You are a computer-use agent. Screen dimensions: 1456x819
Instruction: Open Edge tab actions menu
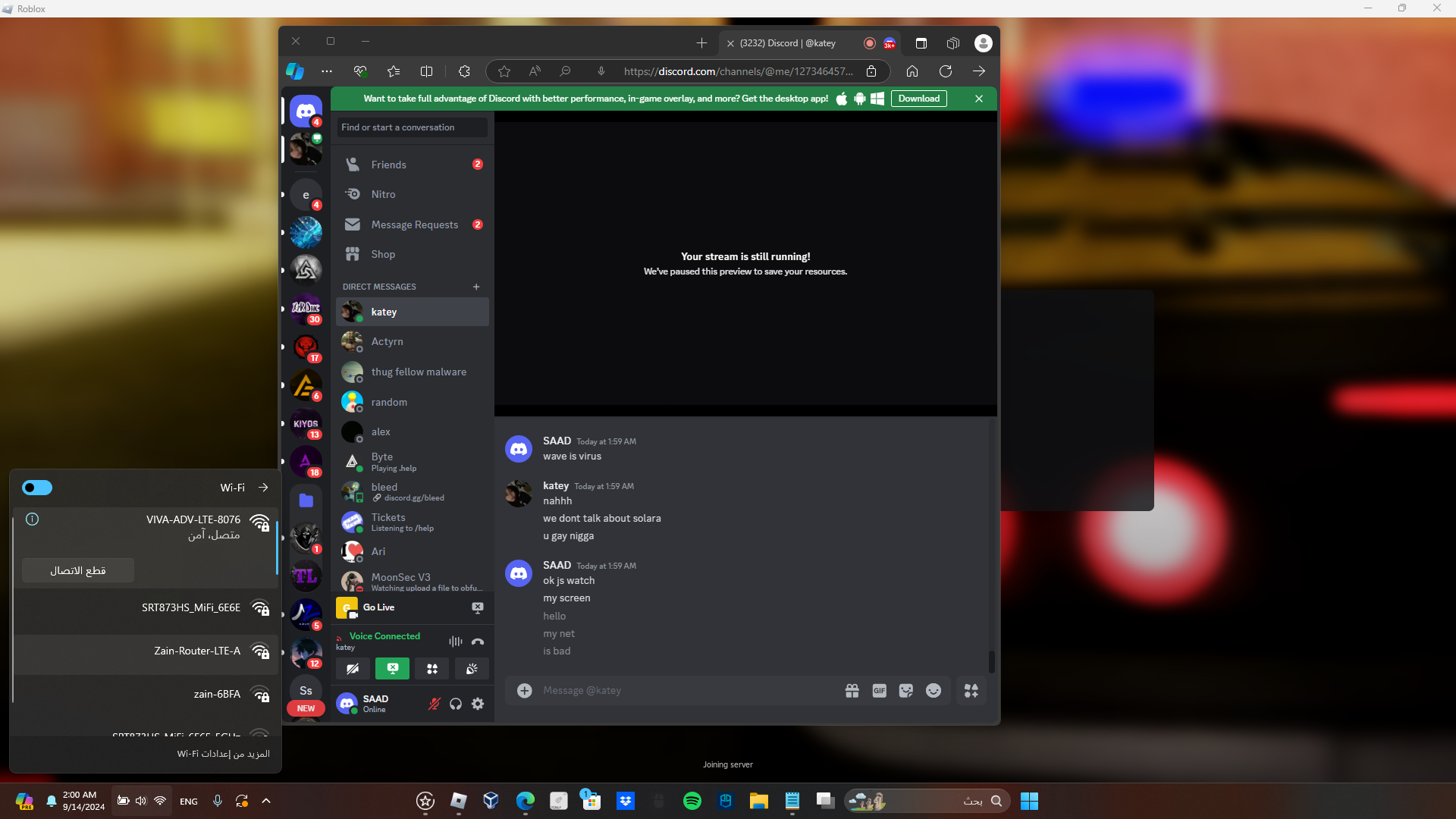(x=921, y=43)
